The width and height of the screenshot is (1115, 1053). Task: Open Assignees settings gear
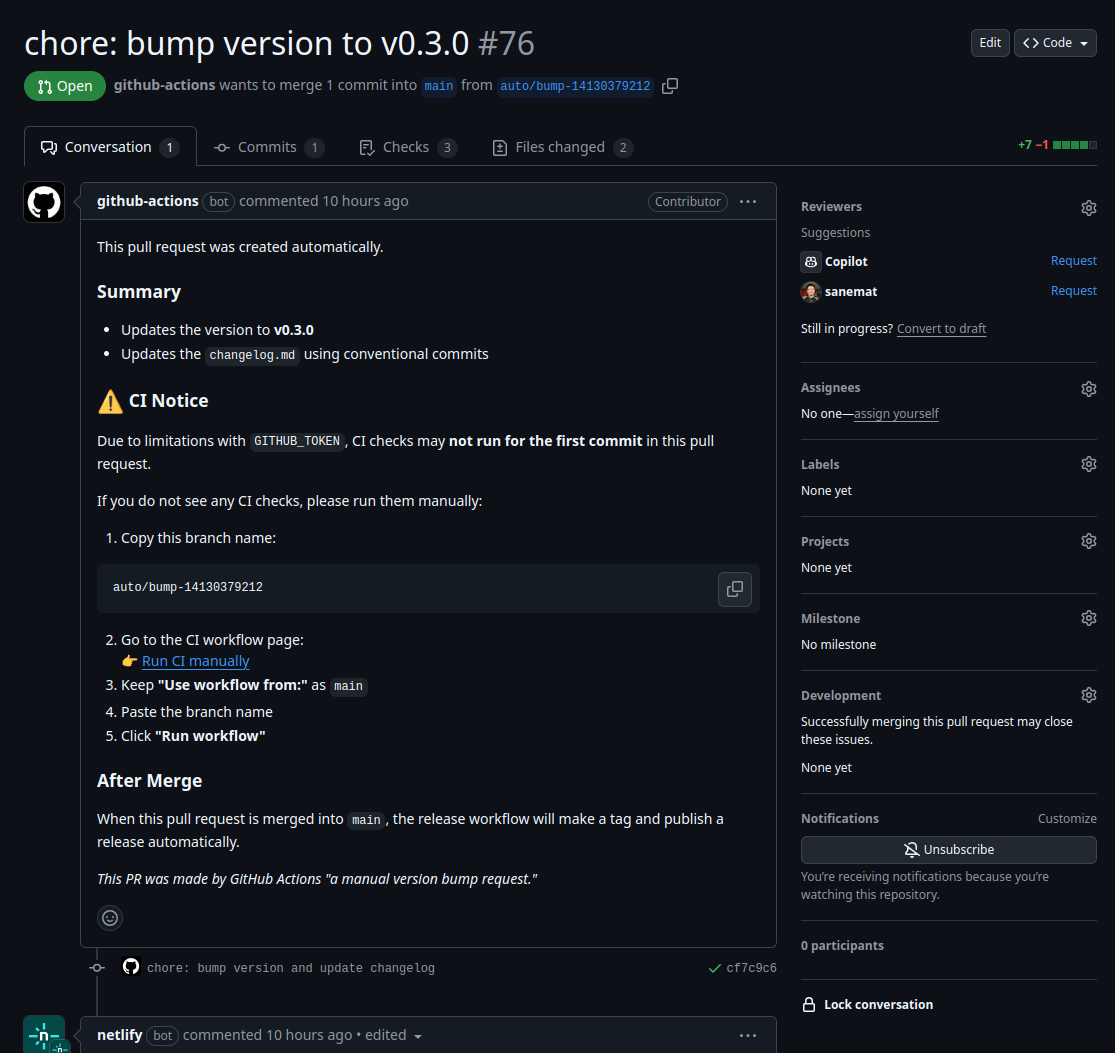pyautogui.click(x=1089, y=389)
